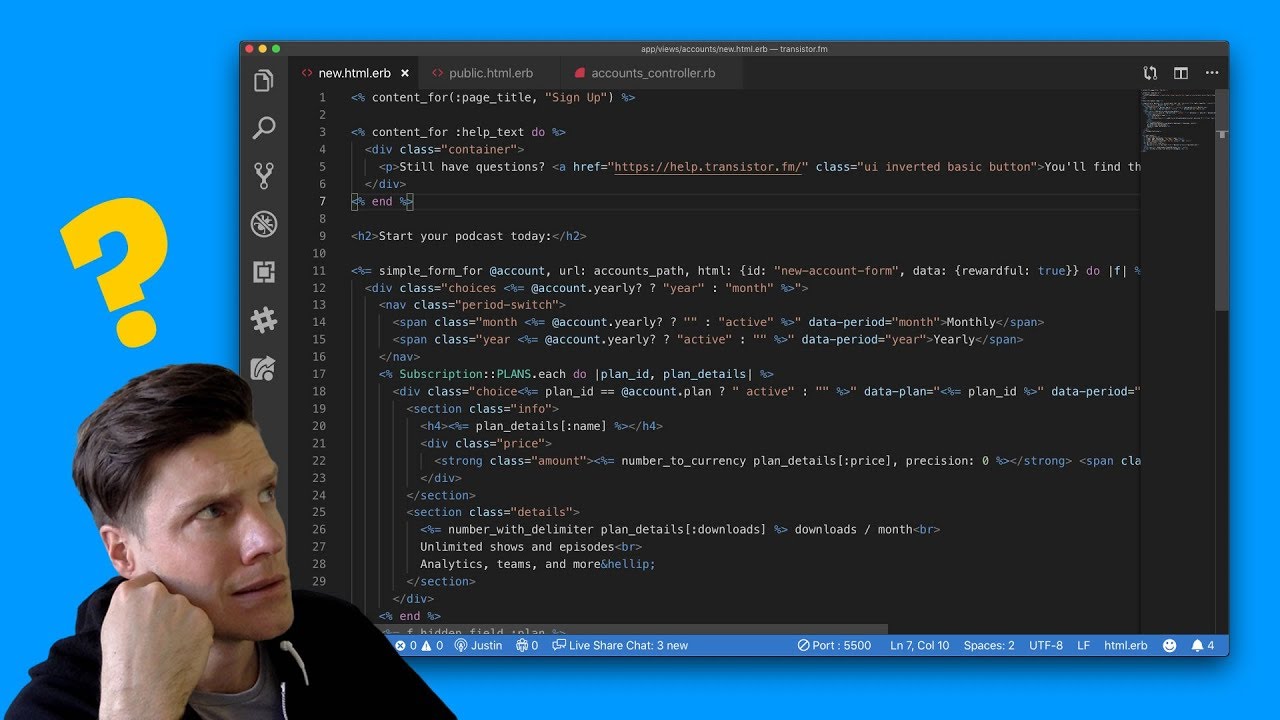Open the Search panel icon
Image resolution: width=1280 pixels, height=720 pixels.
(264, 128)
